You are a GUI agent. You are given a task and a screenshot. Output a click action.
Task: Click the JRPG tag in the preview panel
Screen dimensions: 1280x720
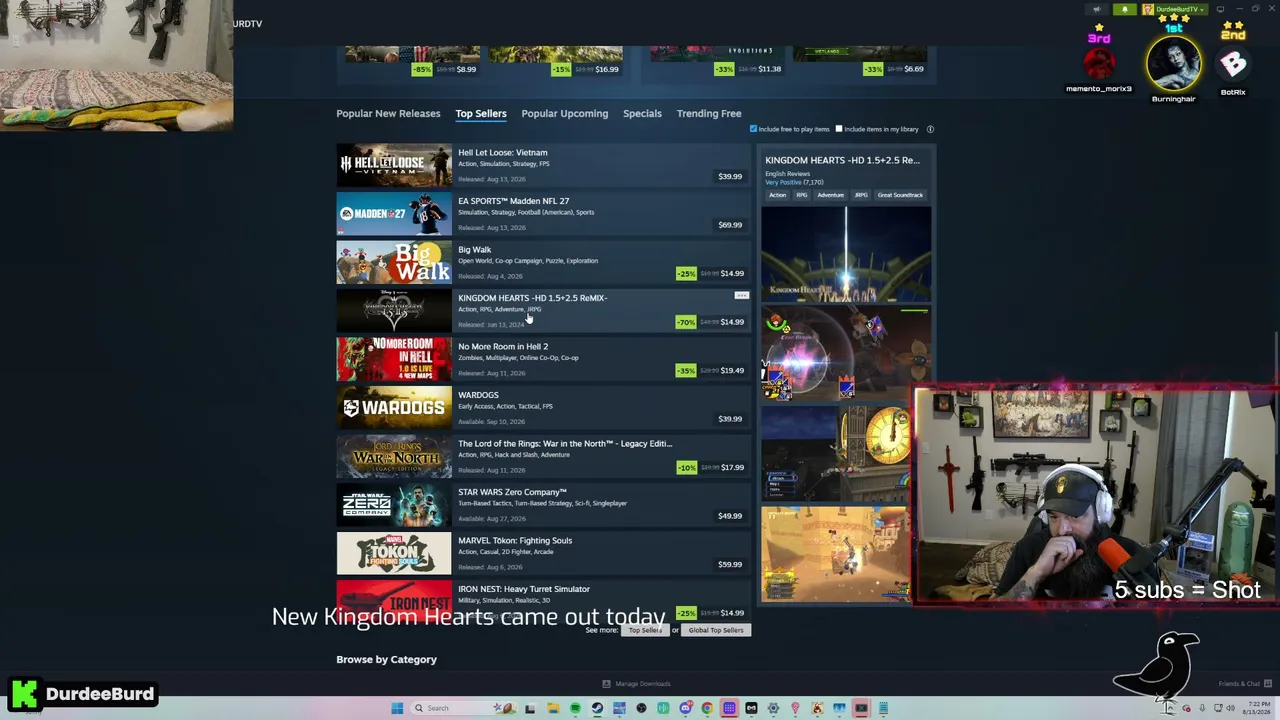[860, 195]
